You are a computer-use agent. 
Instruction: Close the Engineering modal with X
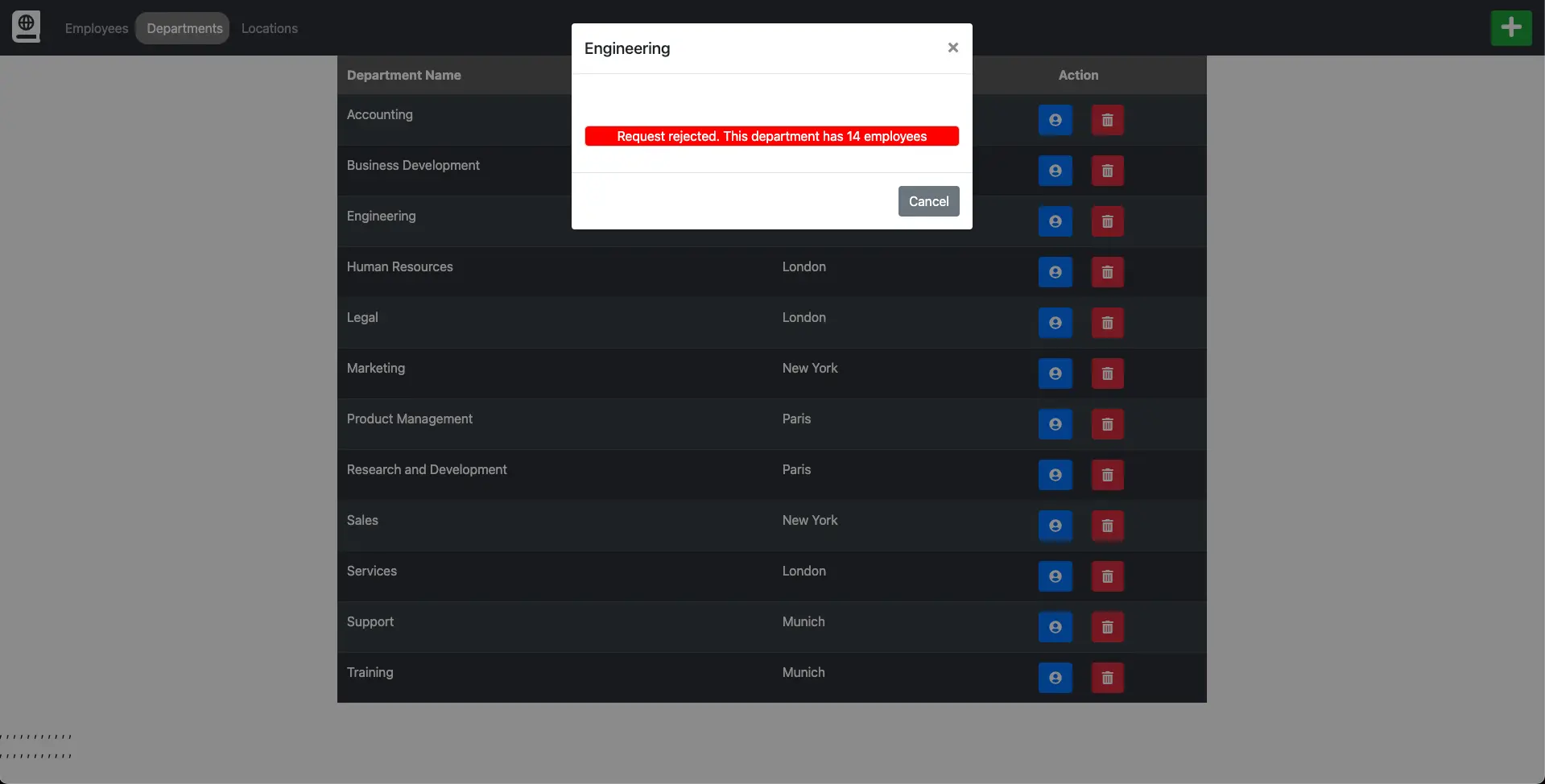(952, 47)
